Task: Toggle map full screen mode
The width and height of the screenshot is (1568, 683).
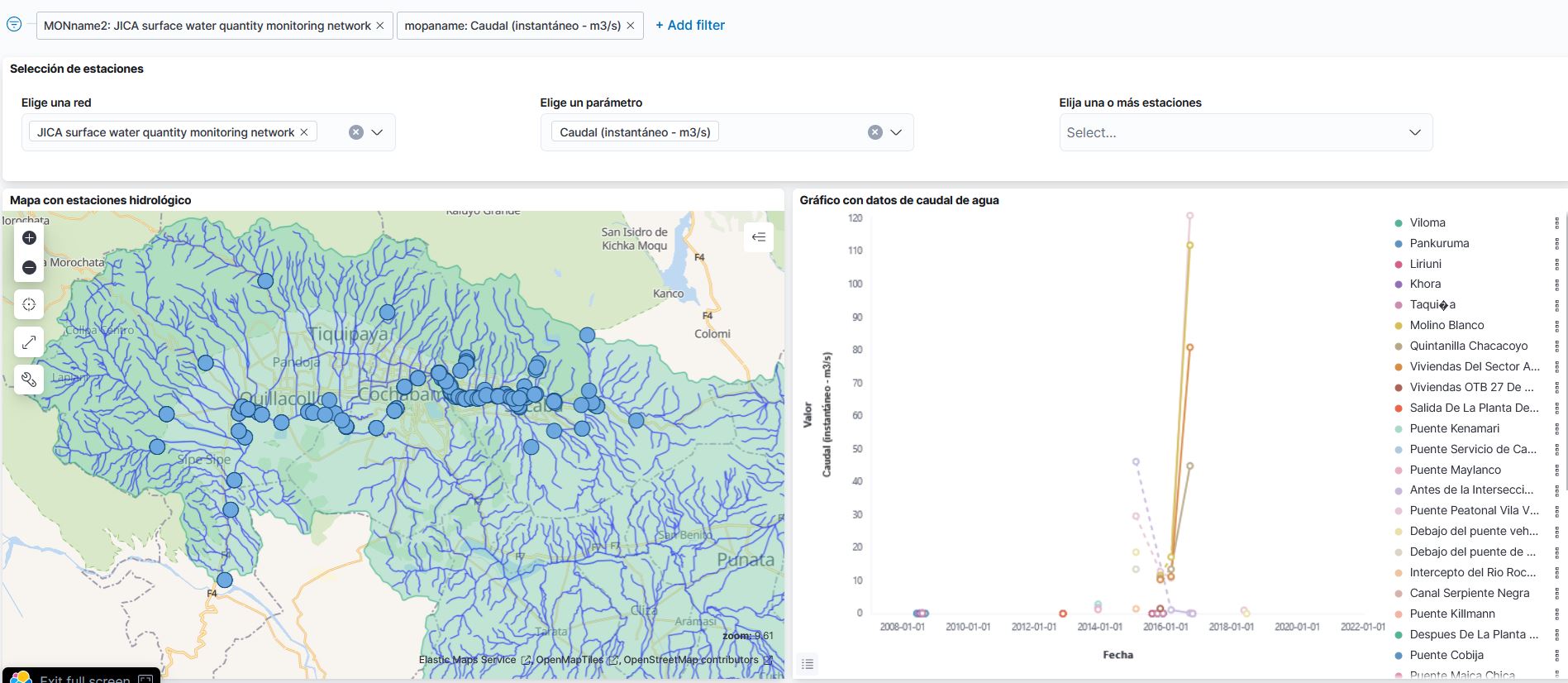Action: coord(29,342)
